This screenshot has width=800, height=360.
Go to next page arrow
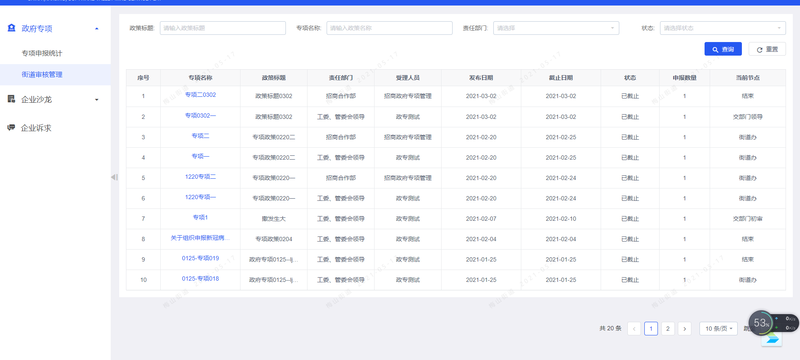685,329
